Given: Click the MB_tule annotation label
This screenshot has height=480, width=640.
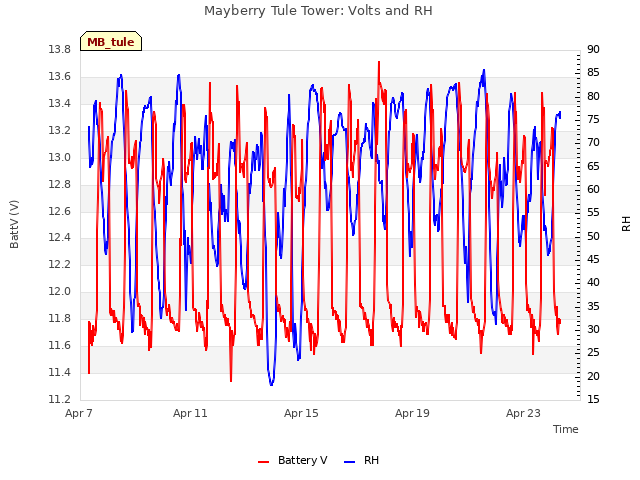Looking at the screenshot, I should (x=111, y=42).
